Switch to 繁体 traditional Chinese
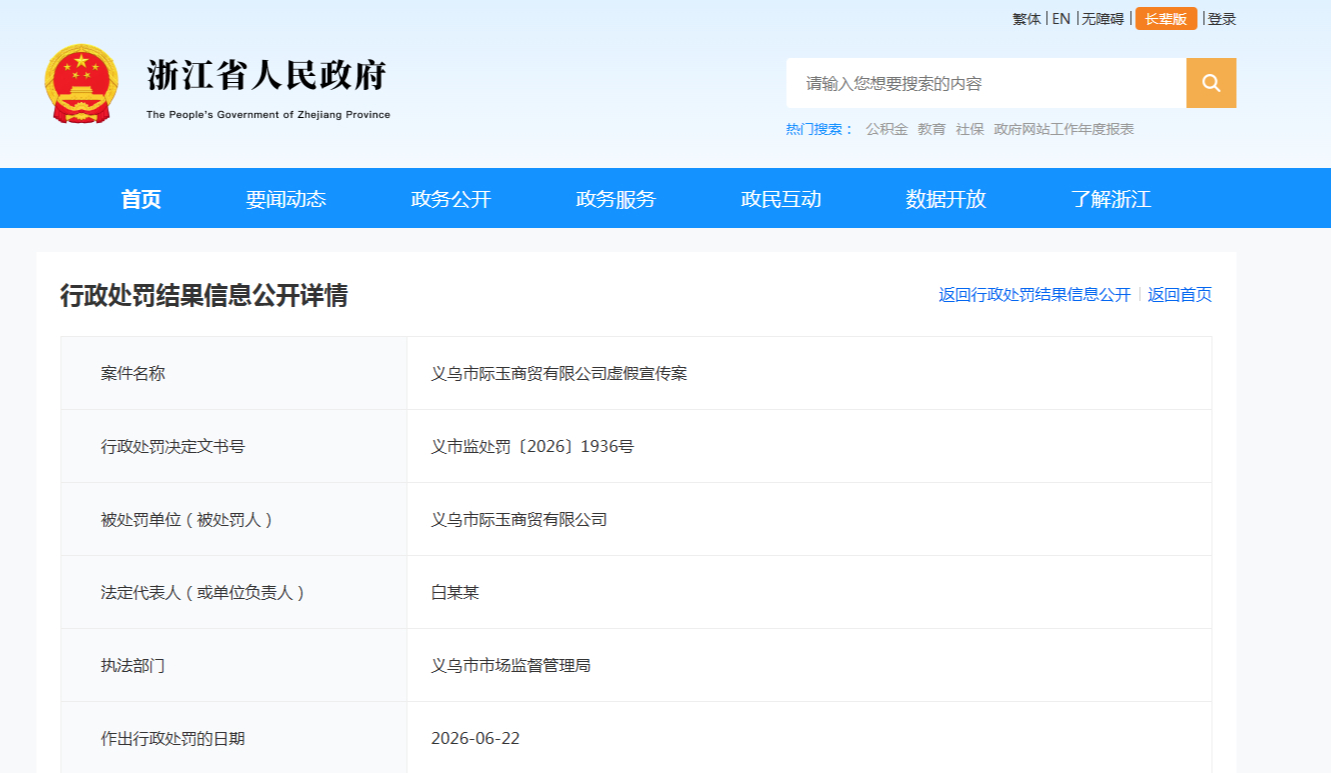This screenshot has width=1331, height=773. click(x=1026, y=19)
